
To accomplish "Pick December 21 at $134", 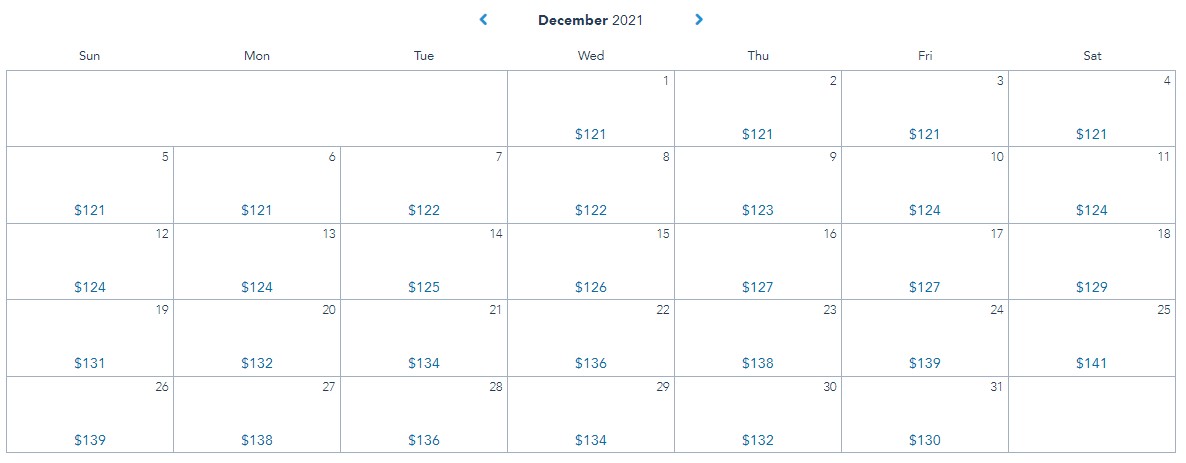I will pos(424,338).
